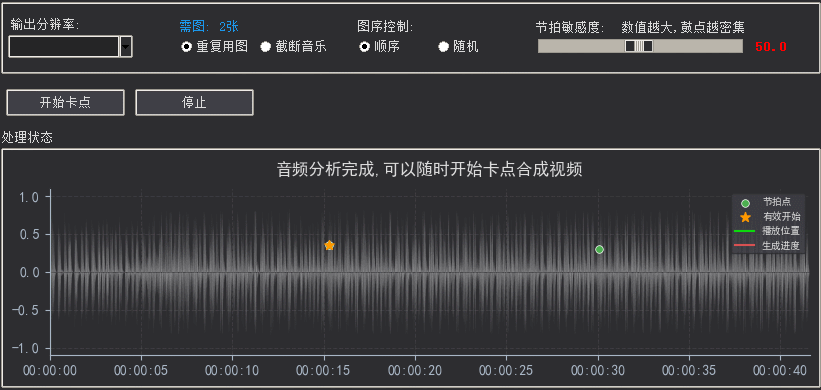Viewport: 821px width, 390px height.
Task: Click the 输出分辨率 label
Action: pos(44,25)
